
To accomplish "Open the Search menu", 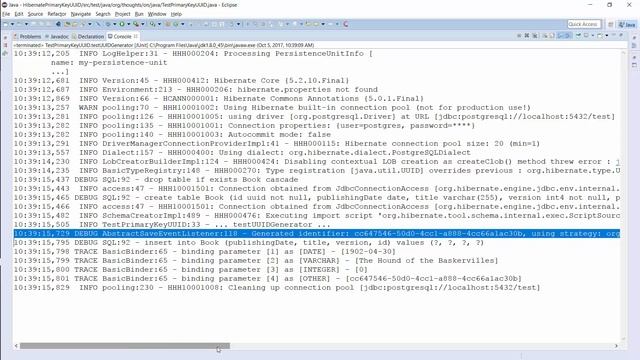I will (x=103, y=14).
